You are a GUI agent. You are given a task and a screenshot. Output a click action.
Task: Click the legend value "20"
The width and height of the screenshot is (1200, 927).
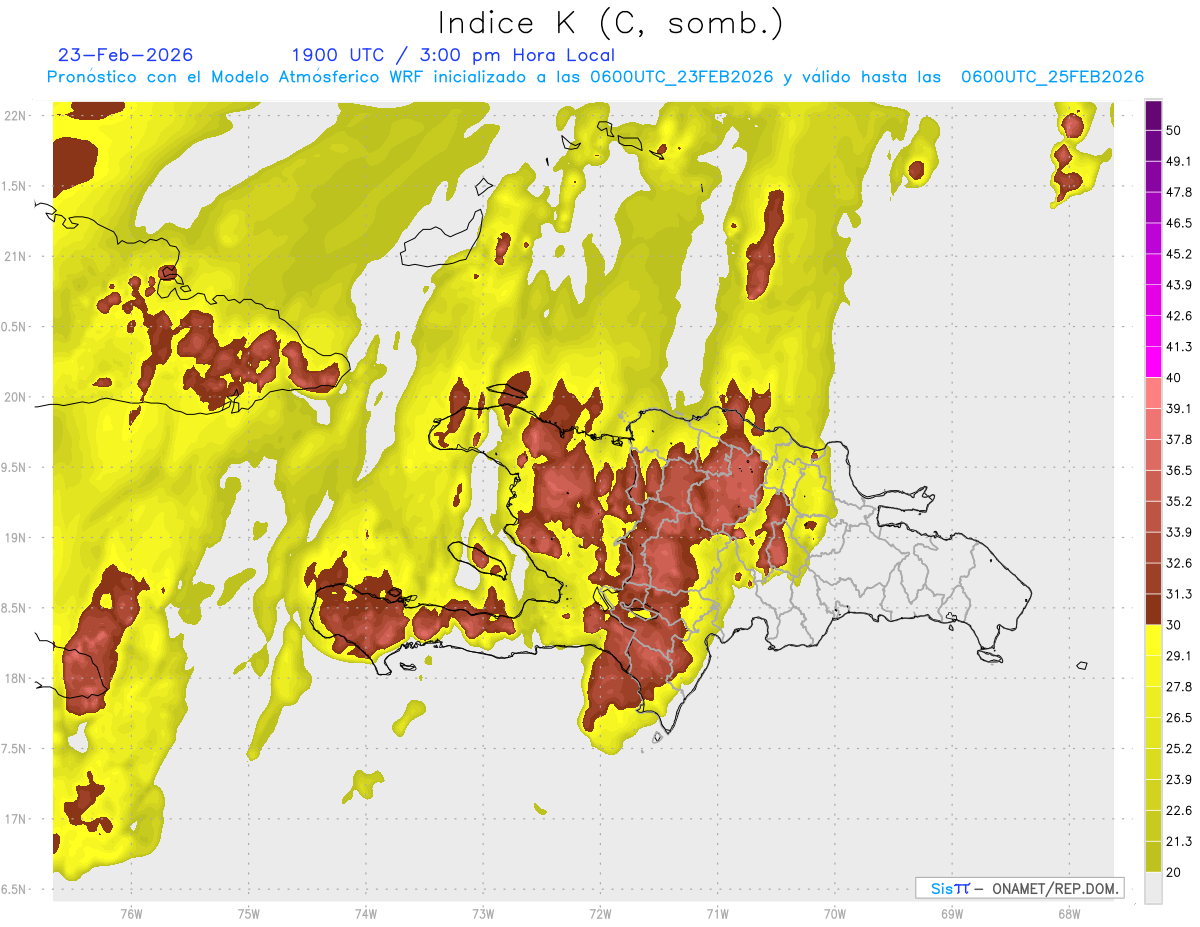pos(1175,873)
